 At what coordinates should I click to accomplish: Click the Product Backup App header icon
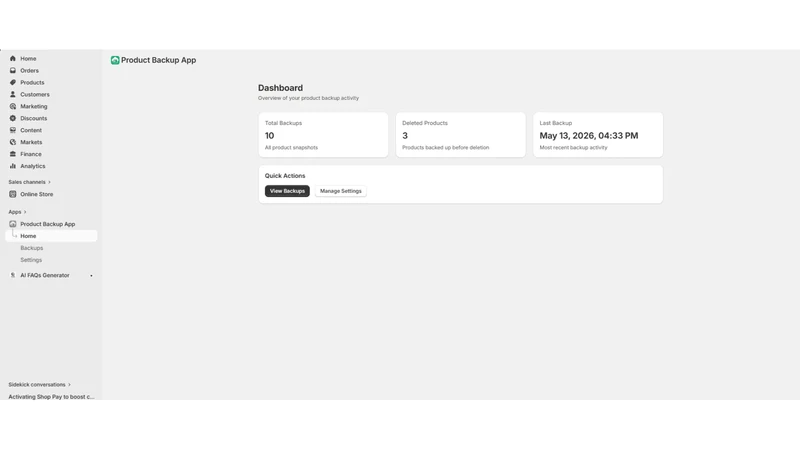[x=115, y=60]
